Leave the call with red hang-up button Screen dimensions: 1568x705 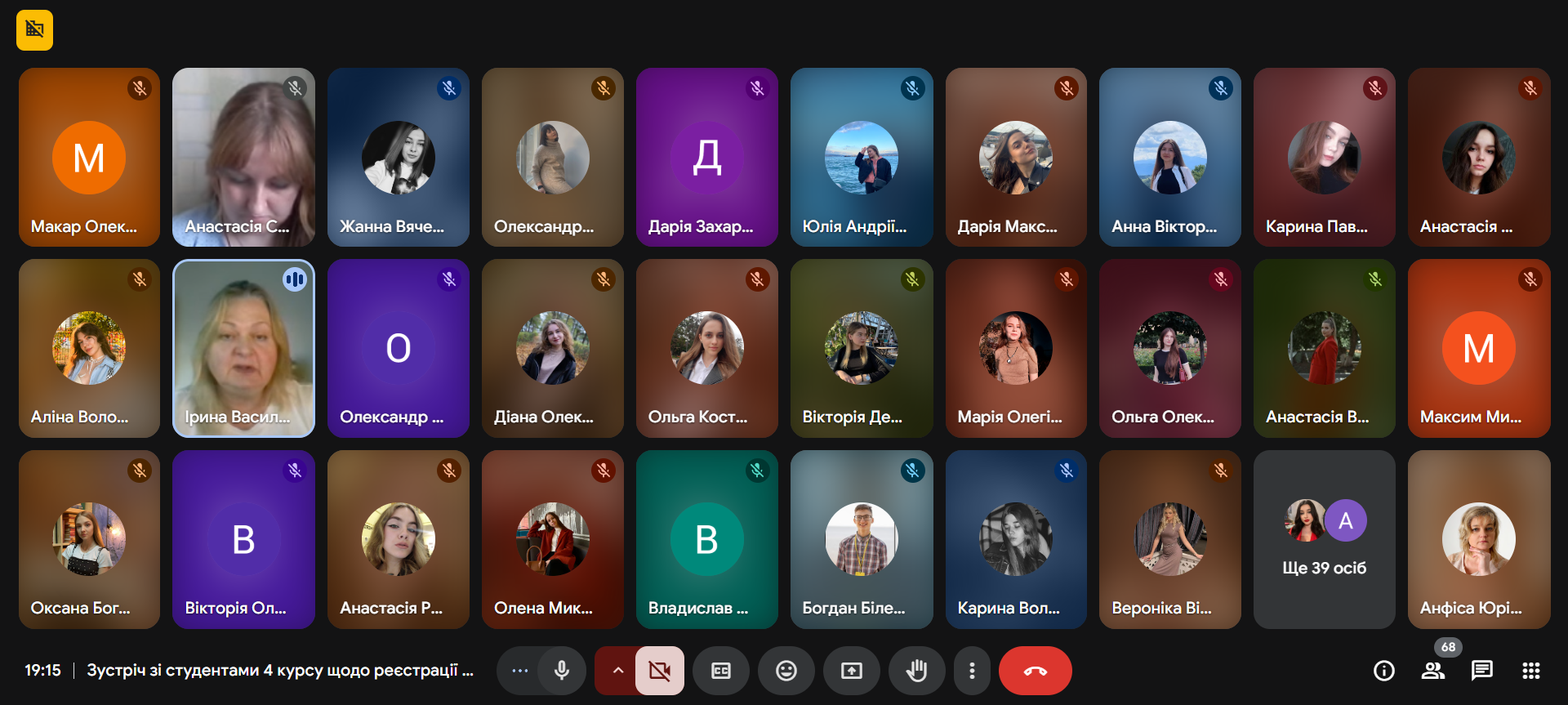click(x=1035, y=671)
